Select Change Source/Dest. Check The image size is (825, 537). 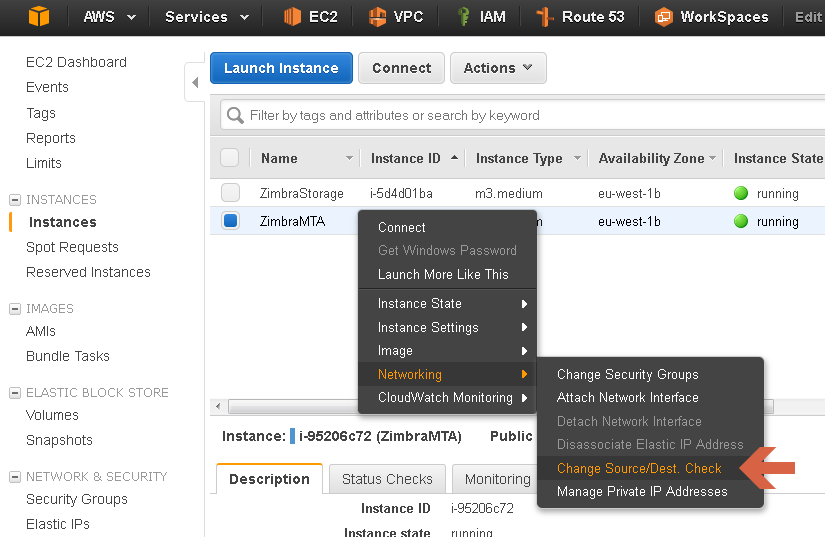pos(639,468)
